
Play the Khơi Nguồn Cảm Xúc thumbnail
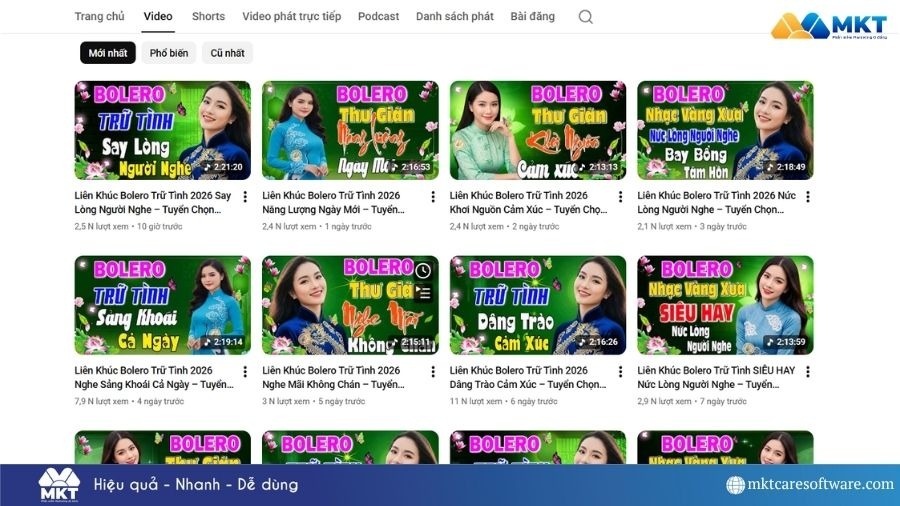538,130
